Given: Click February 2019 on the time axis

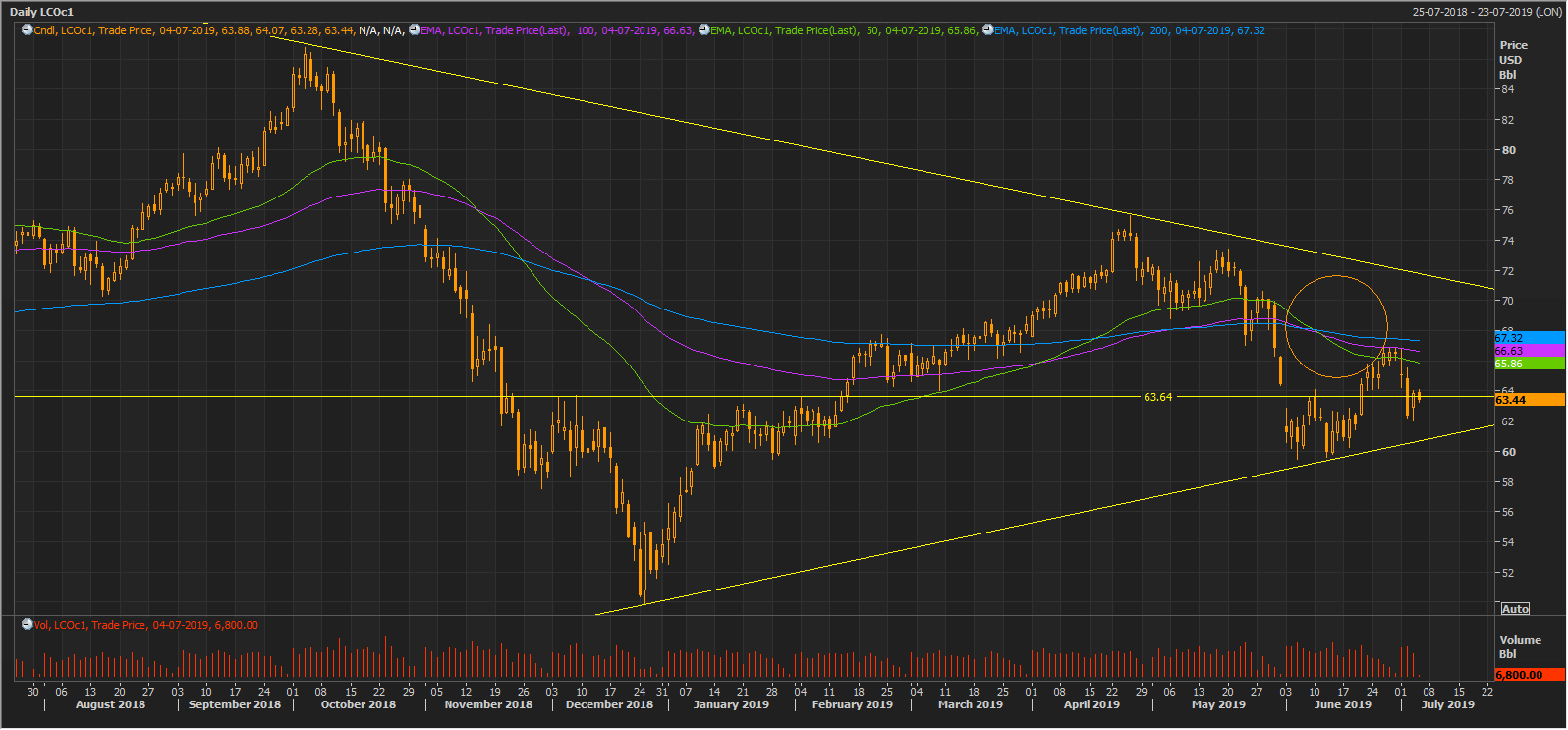Looking at the screenshot, I should (x=852, y=704).
